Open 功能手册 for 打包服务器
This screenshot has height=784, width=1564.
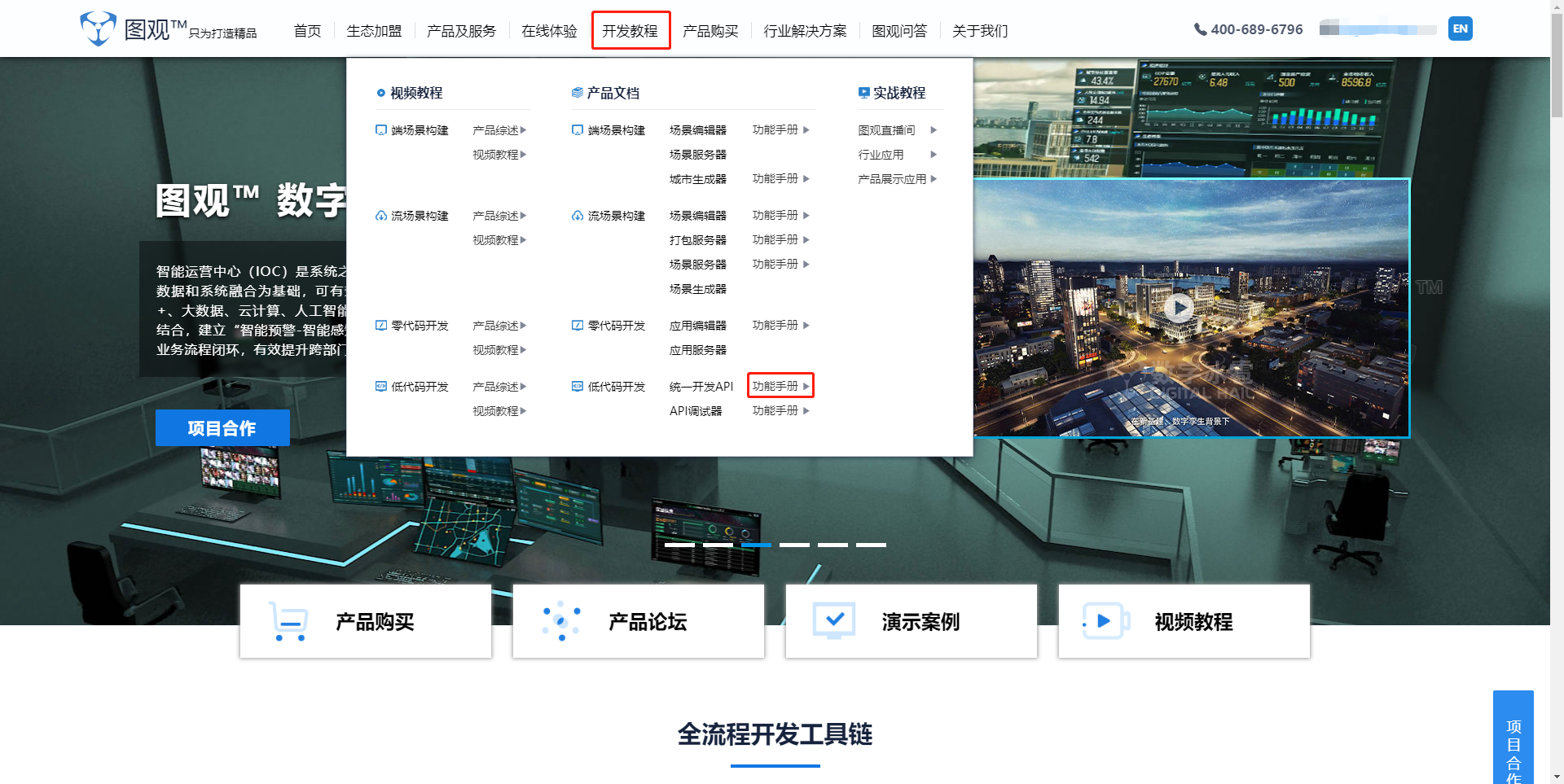click(780, 239)
